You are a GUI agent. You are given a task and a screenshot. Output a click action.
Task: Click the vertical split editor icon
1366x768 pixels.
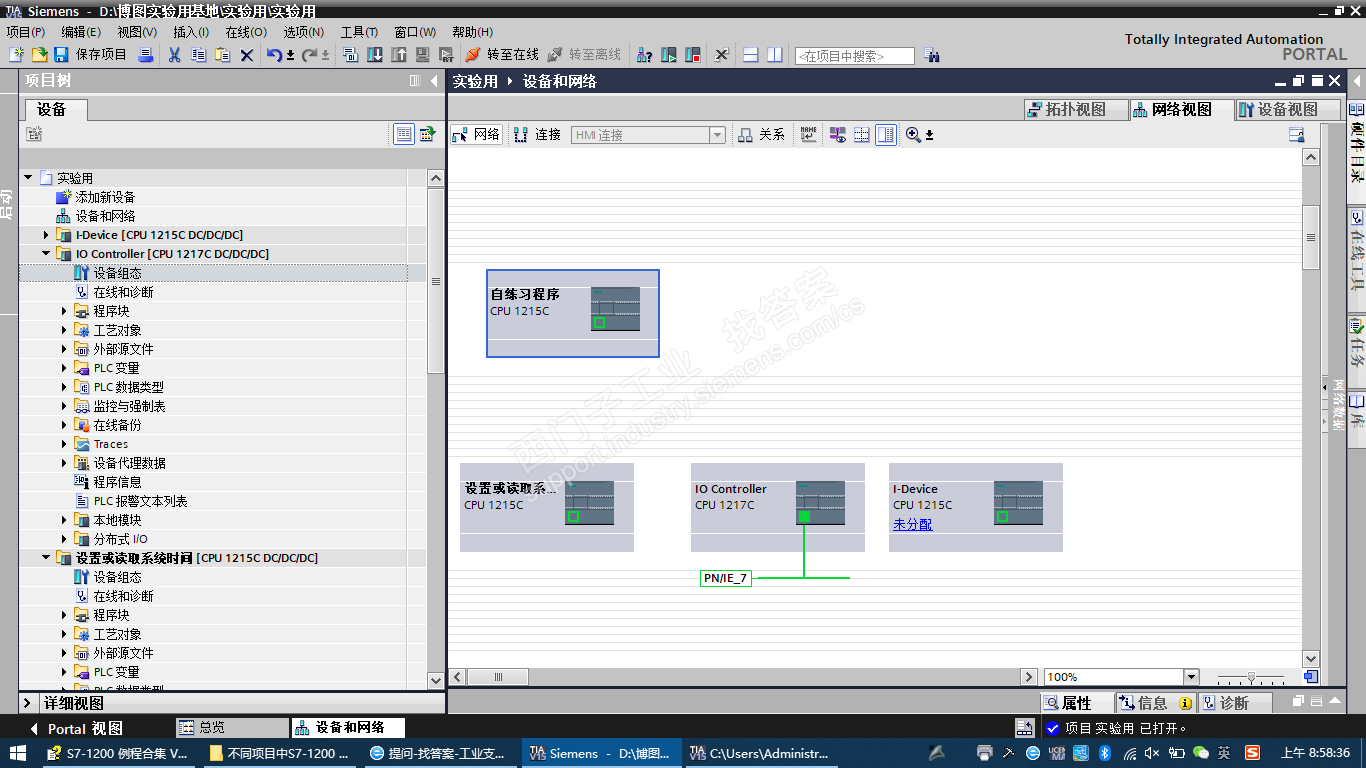(x=775, y=55)
